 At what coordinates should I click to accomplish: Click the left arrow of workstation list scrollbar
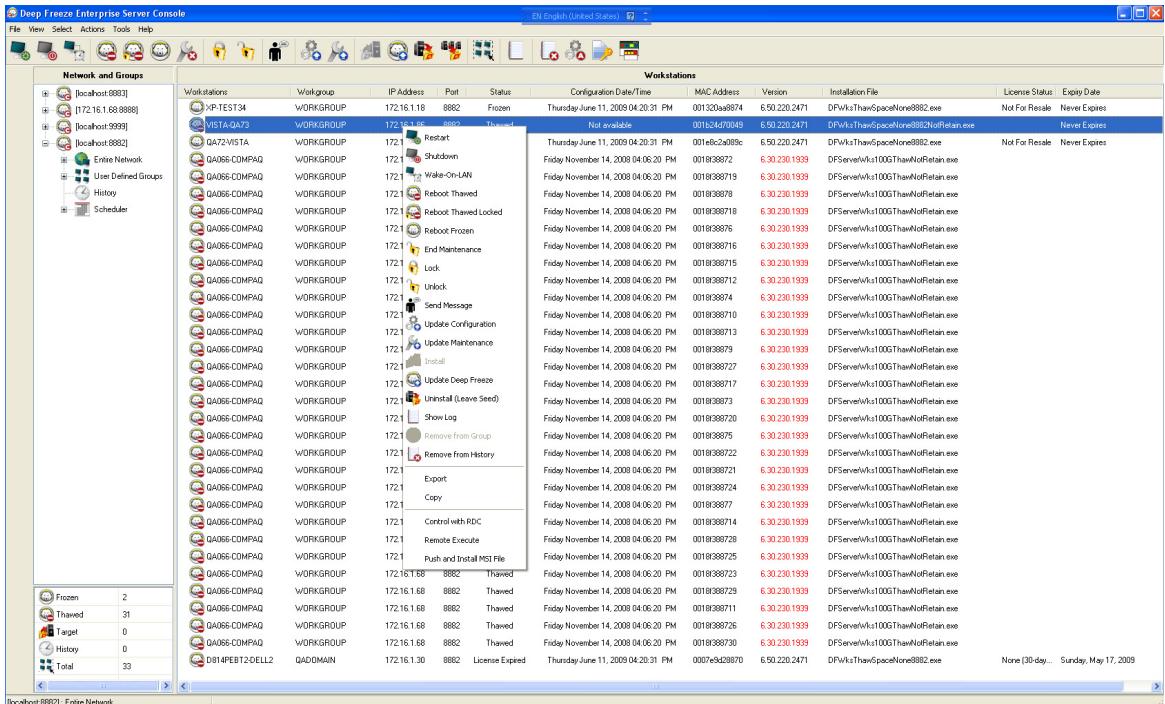pyautogui.click(x=184, y=686)
